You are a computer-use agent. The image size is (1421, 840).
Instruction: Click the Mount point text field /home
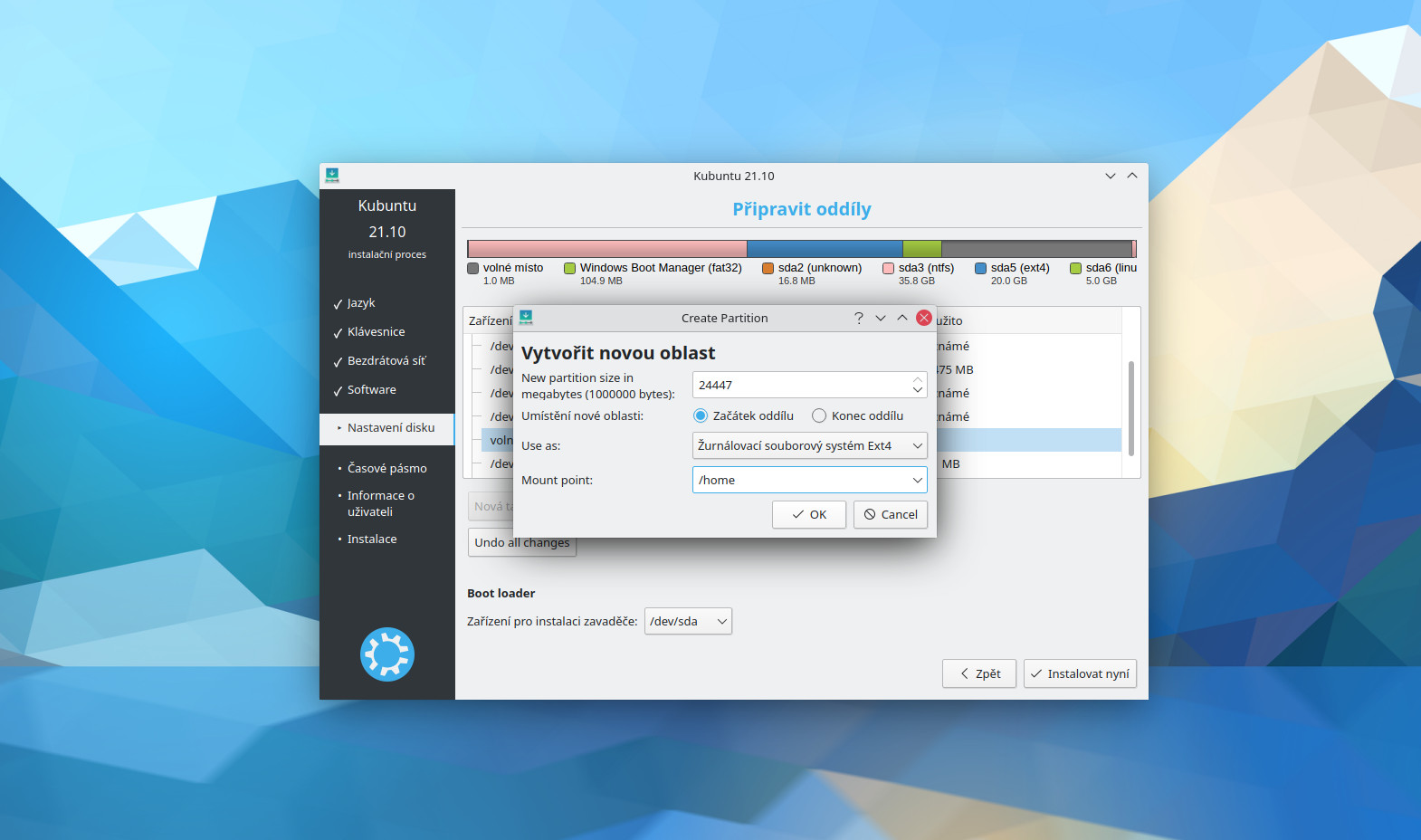[x=800, y=480]
